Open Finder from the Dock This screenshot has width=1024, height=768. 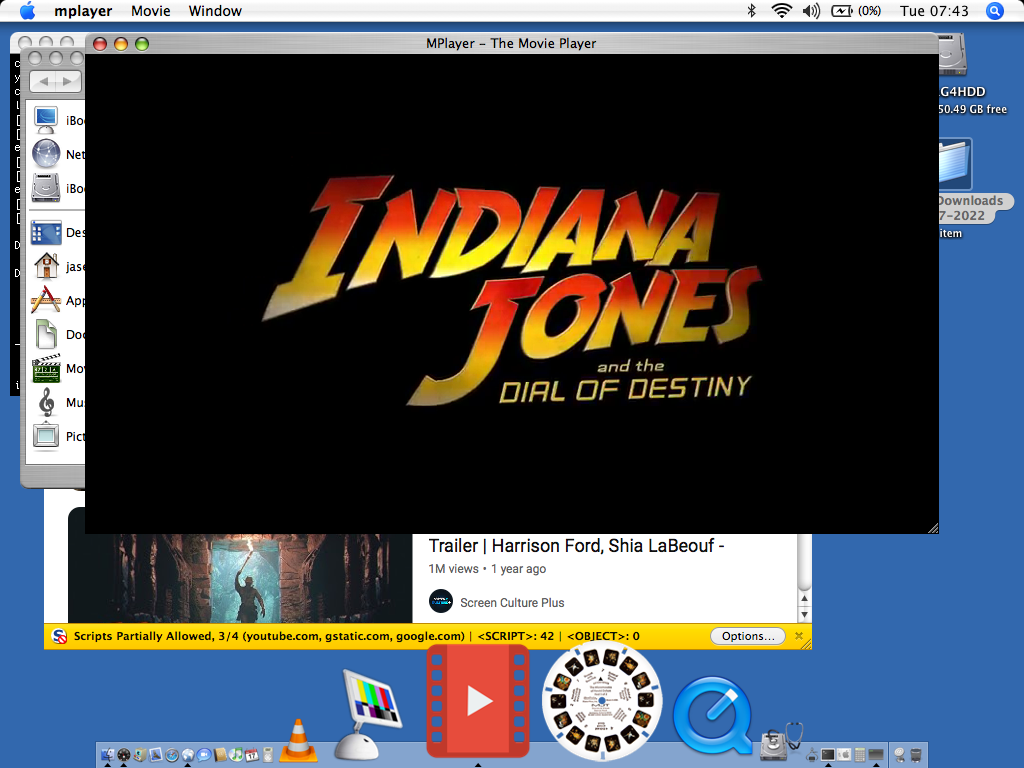[108, 755]
